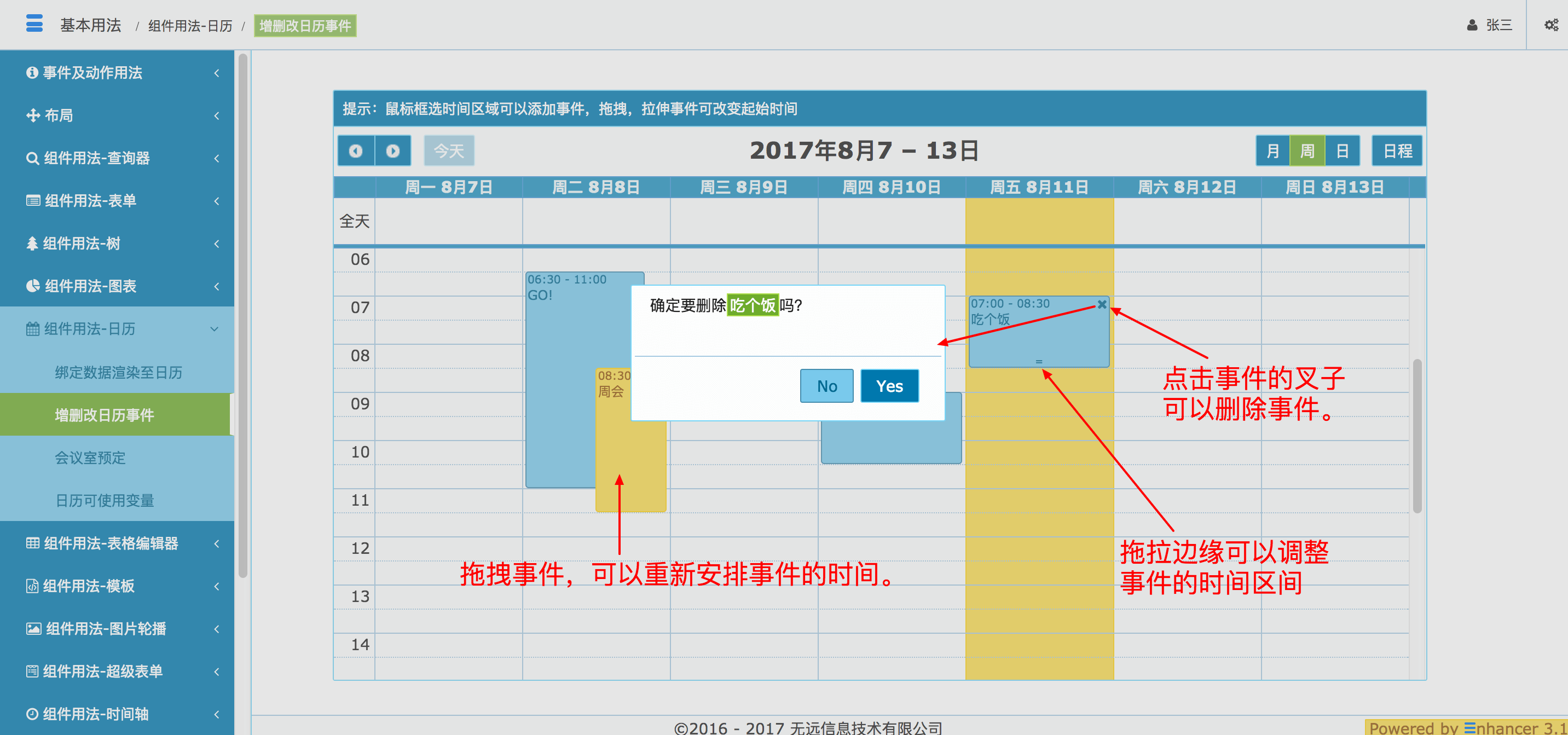Switch calendar to 日 day view
This screenshot has height=735, width=1568.
[1341, 151]
